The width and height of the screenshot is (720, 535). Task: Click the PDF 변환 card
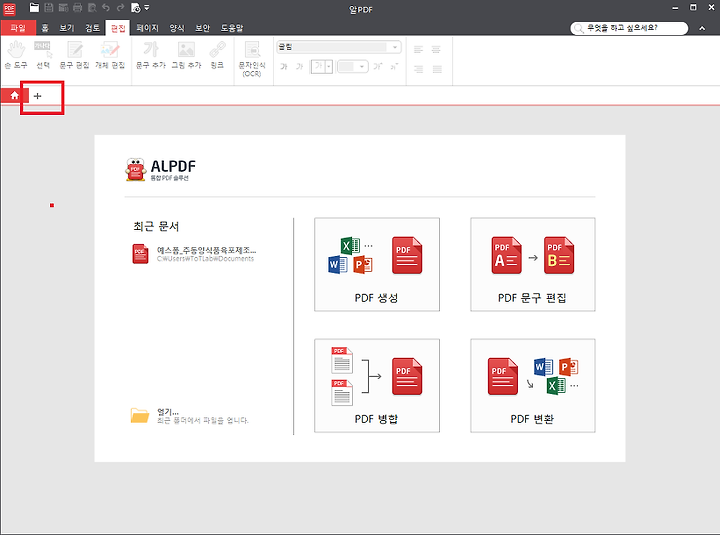click(533, 386)
